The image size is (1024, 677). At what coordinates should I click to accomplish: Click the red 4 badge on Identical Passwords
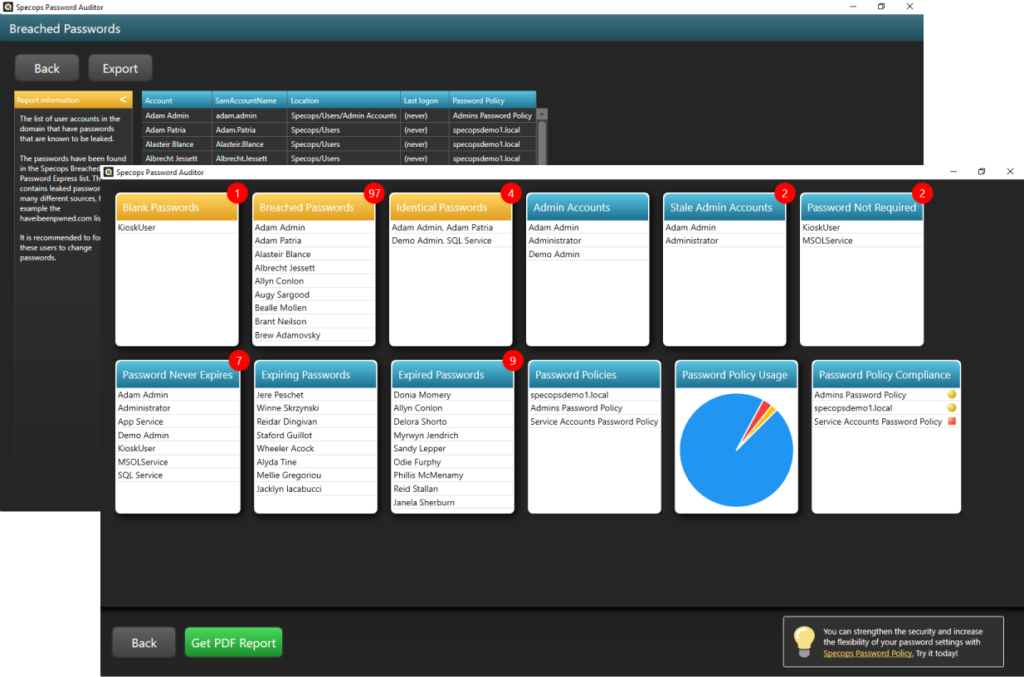[511, 193]
